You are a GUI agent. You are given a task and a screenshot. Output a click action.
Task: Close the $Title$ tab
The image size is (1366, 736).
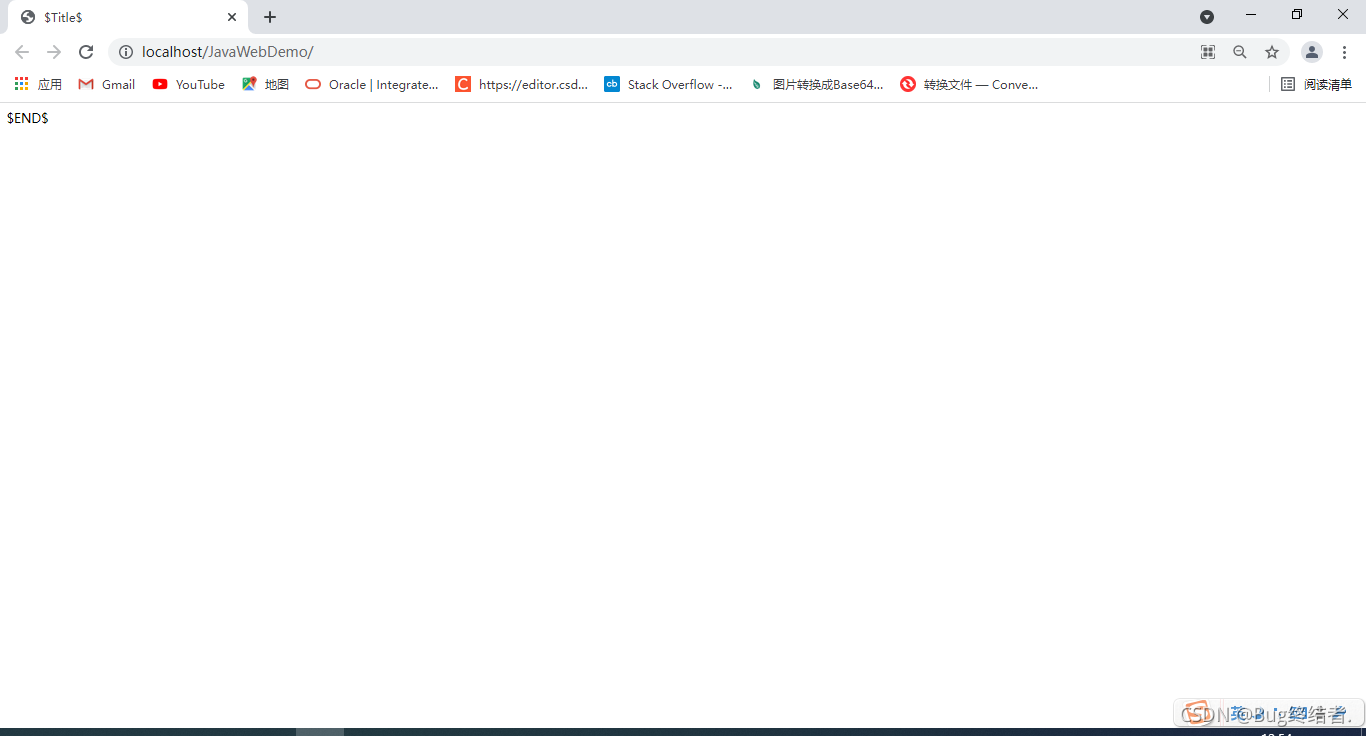[x=232, y=17]
